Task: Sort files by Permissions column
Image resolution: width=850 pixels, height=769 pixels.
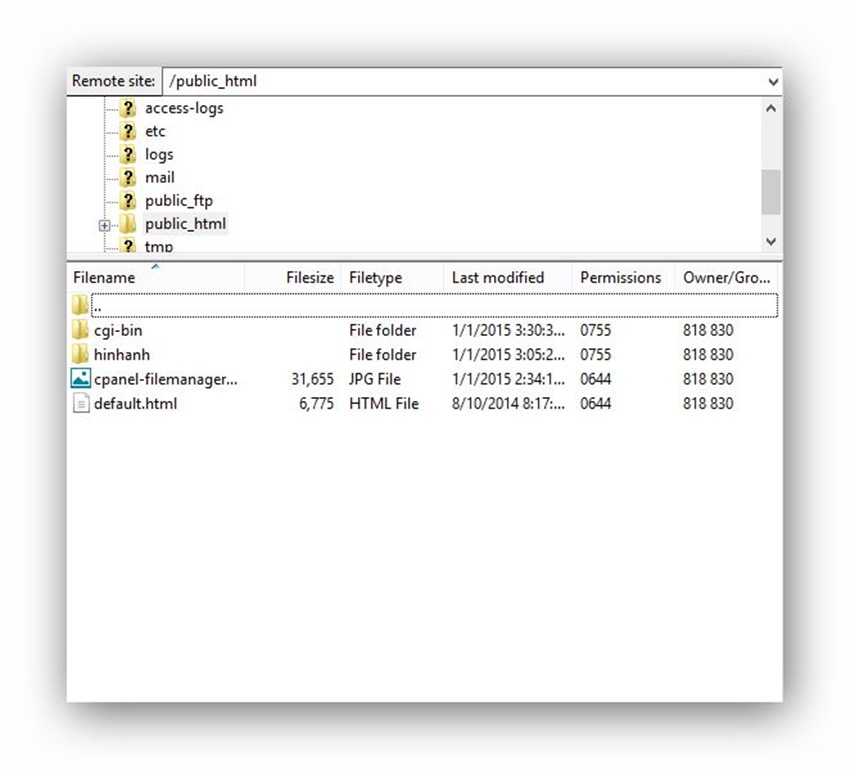Action: pyautogui.click(x=623, y=277)
